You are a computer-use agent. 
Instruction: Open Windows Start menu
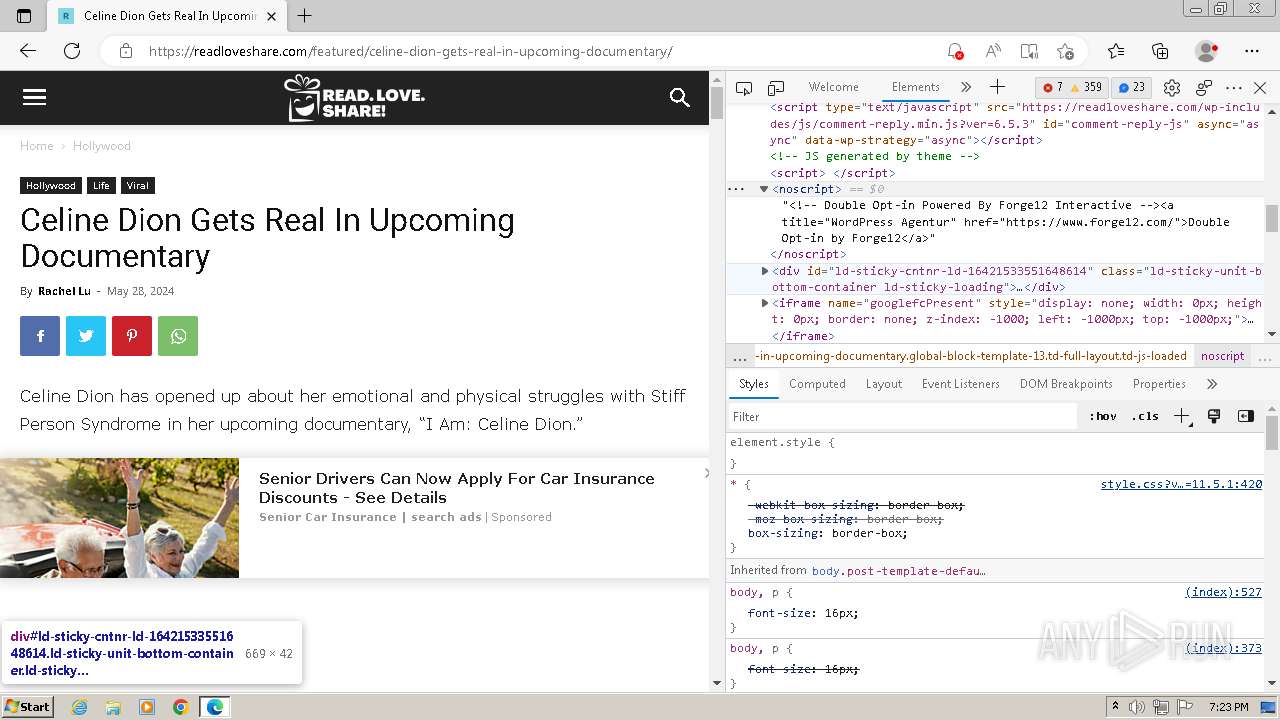click(27, 706)
